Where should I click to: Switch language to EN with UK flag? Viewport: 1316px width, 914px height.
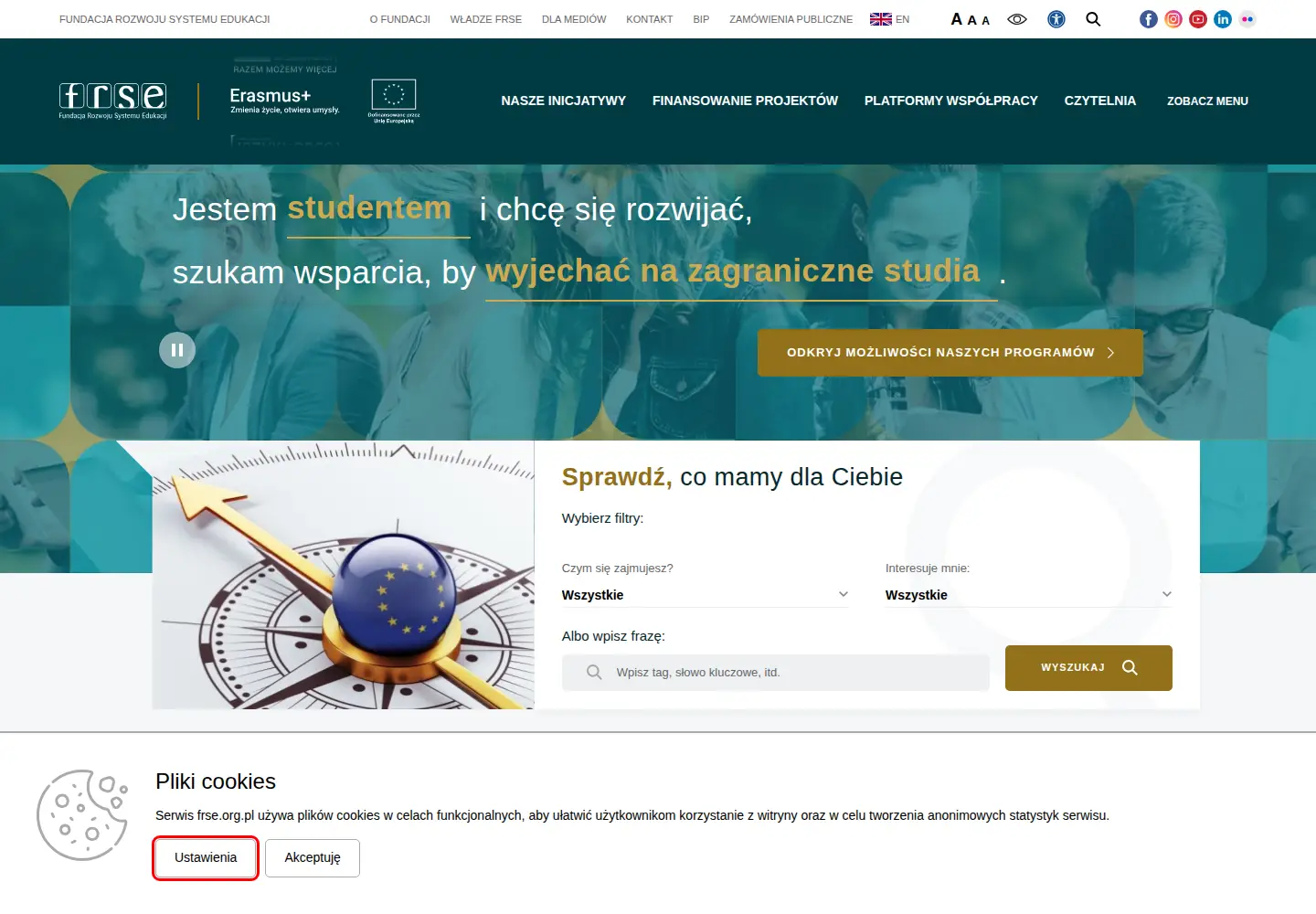tap(890, 19)
